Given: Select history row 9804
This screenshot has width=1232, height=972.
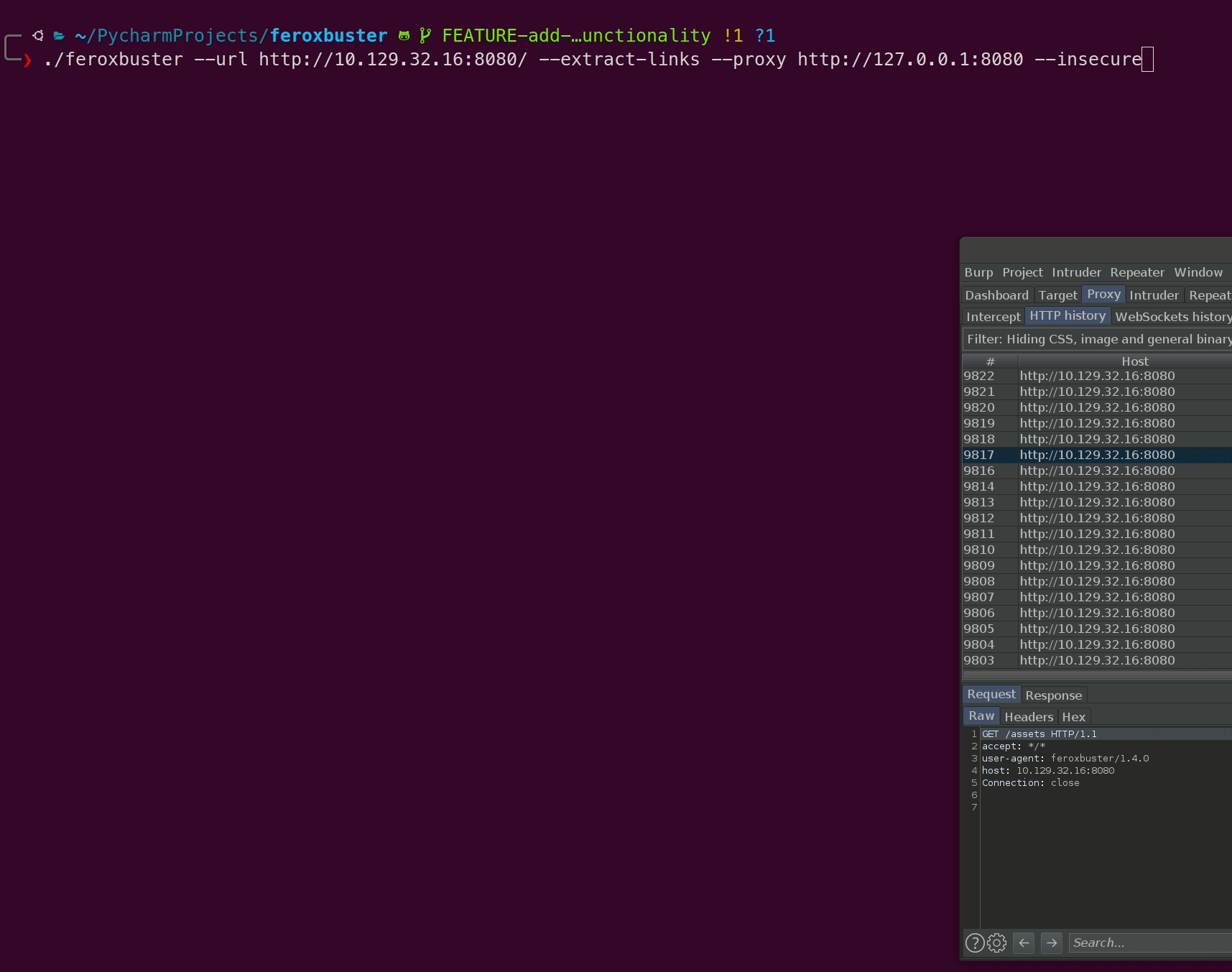Looking at the screenshot, I should (1097, 644).
